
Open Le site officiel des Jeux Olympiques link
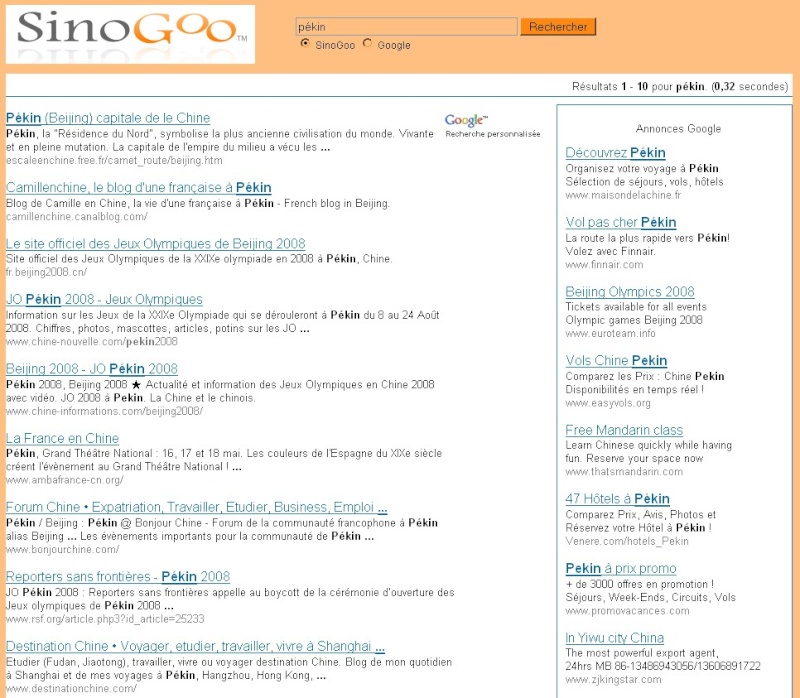pyautogui.click(x=156, y=243)
